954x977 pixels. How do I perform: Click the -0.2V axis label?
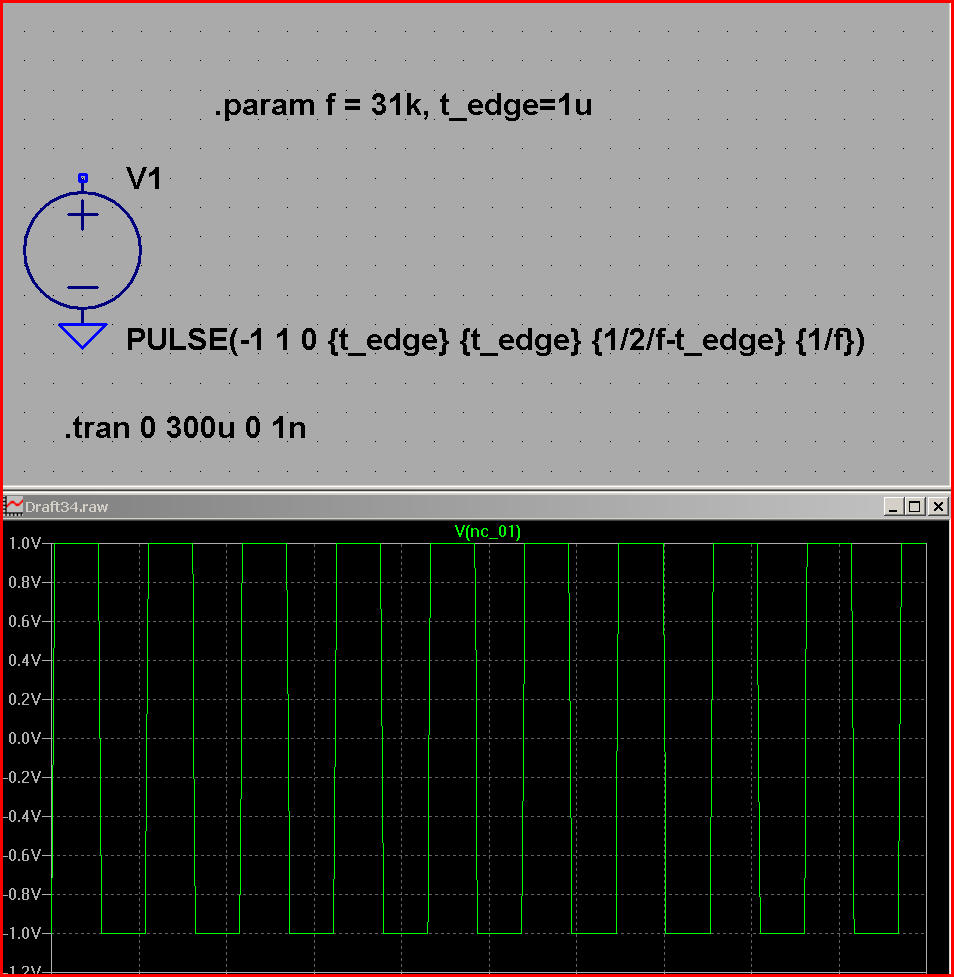pos(22,777)
